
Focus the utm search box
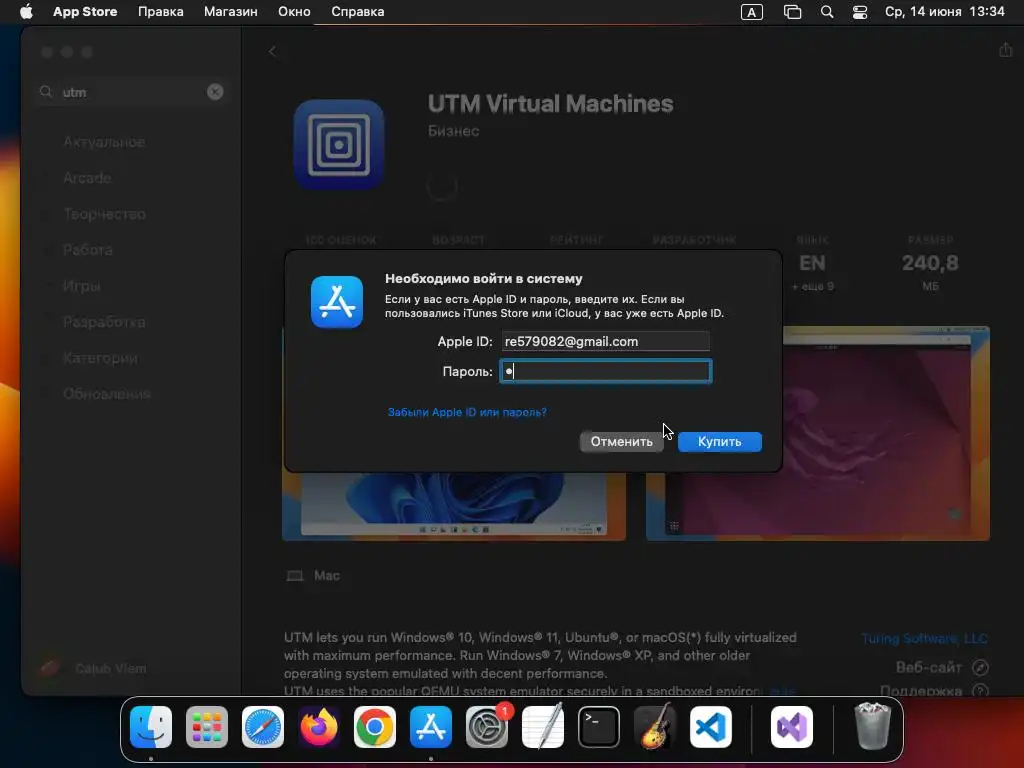pyautogui.click(x=131, y=92)
